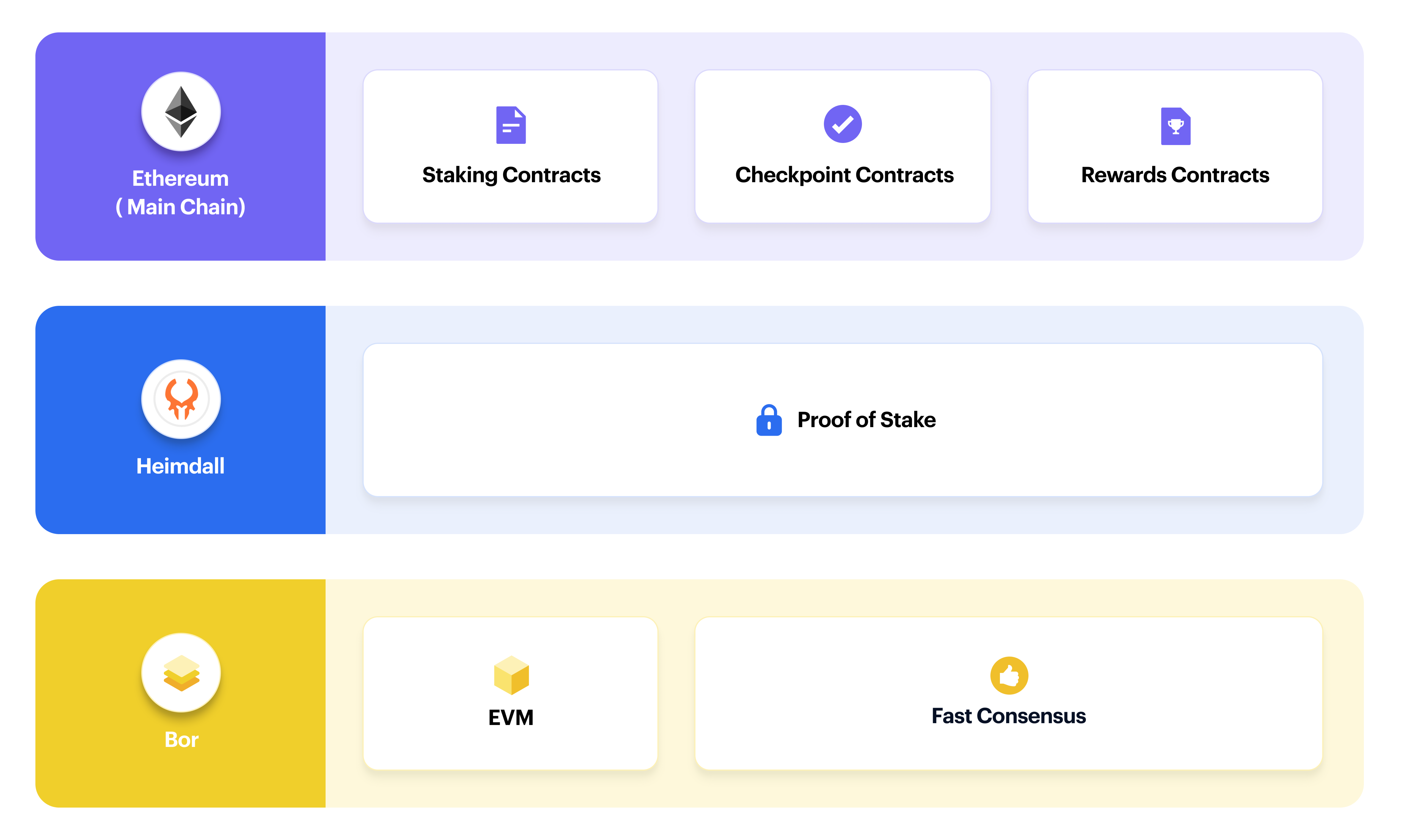Select the Ethereum (Main Chain) title
The image size is (1401, 840).
(180, 192)
